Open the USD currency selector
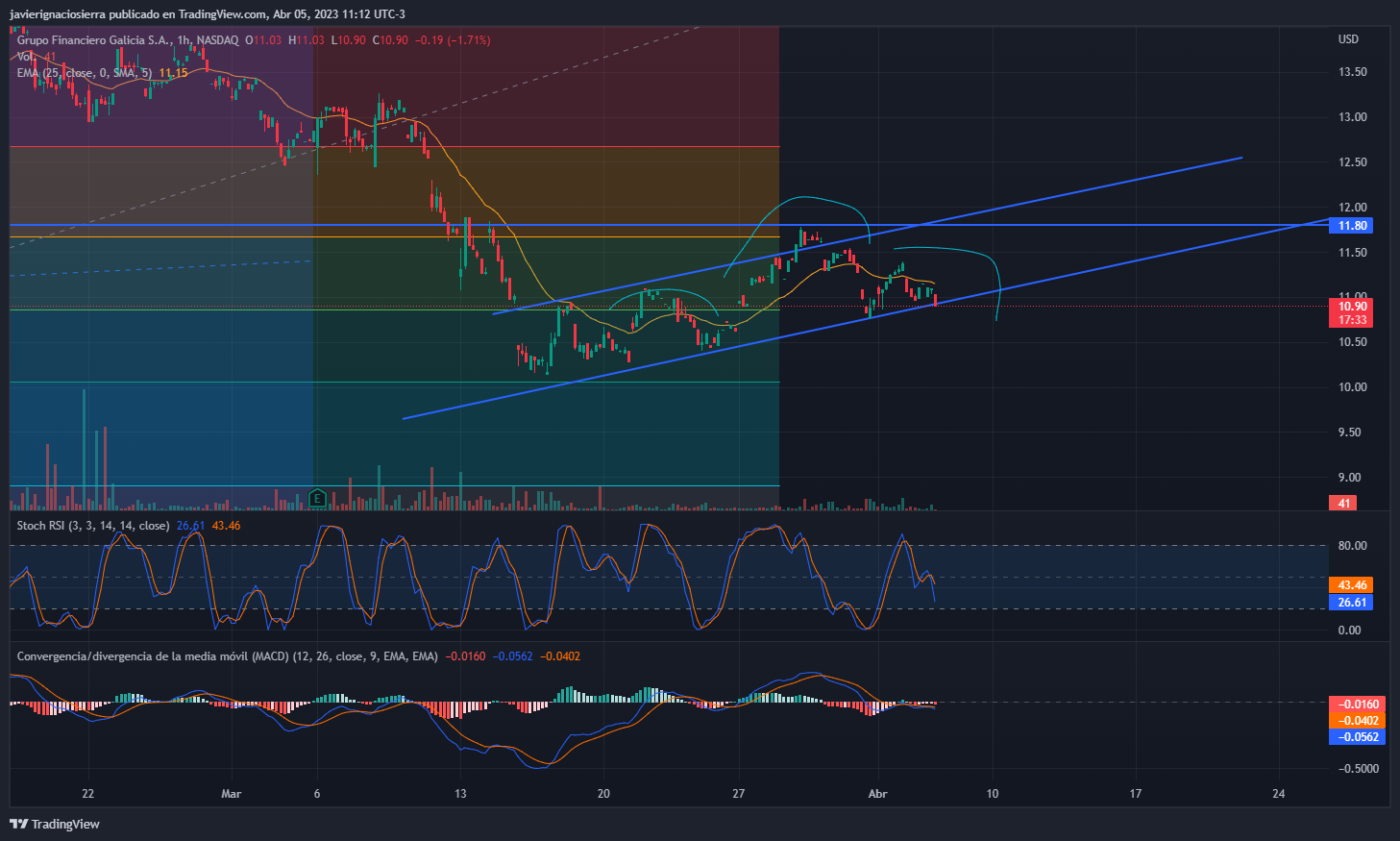Image resolution: width=1400 pixels, height=841 pixels. click(1348, 39)
